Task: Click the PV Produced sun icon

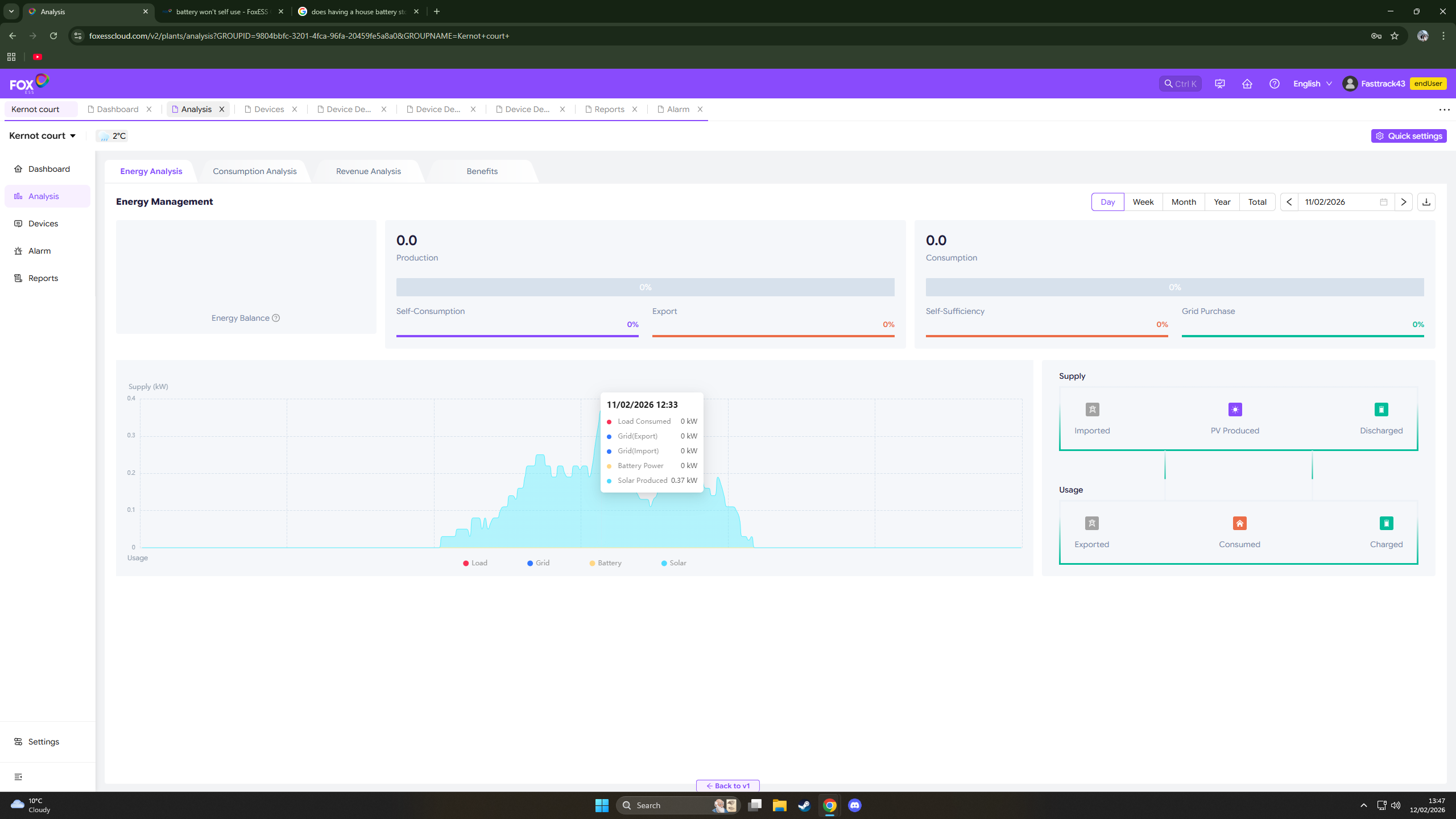Action: [x=1235, y=409]
